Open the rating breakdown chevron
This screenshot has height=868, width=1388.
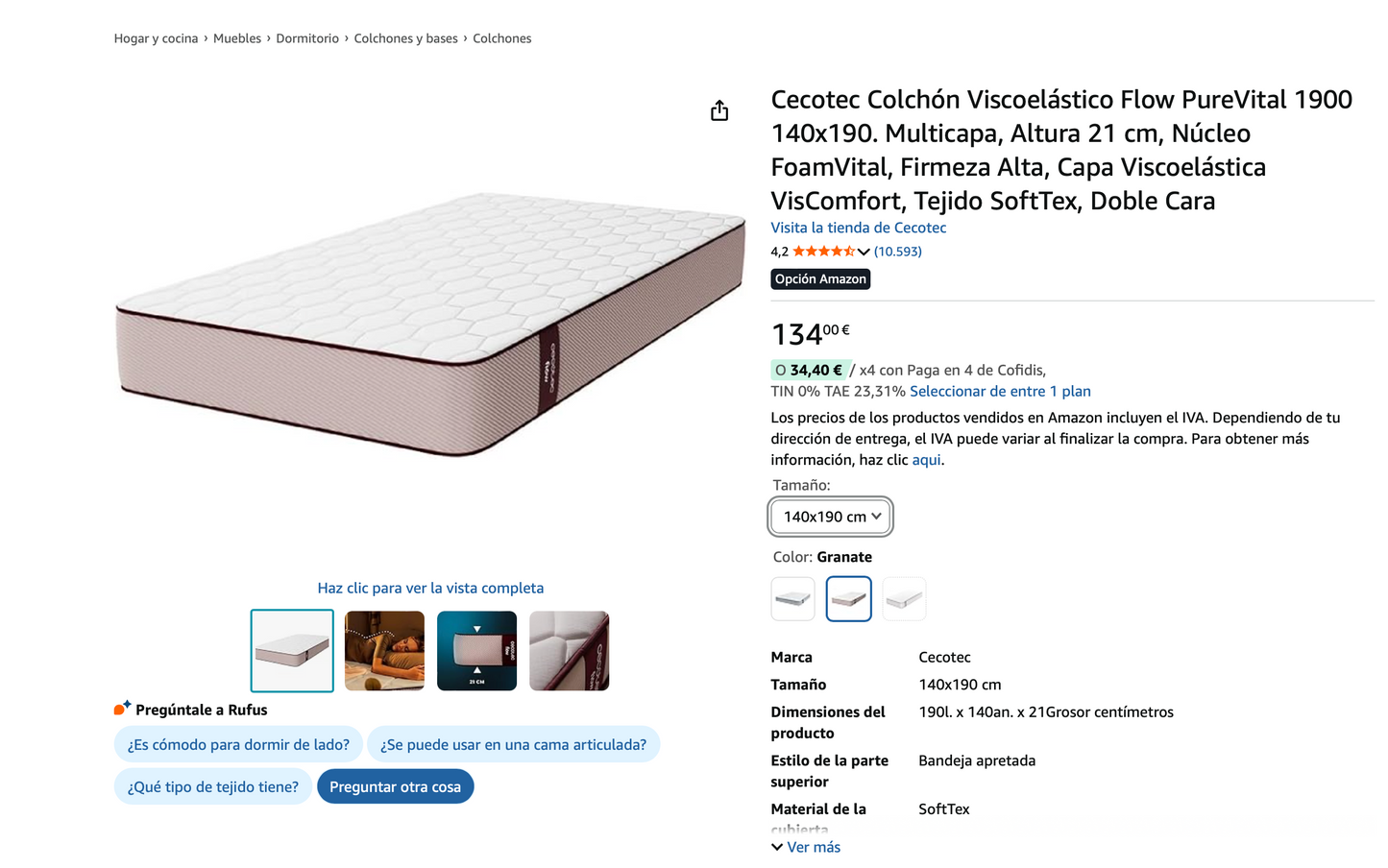coord(864,252)
